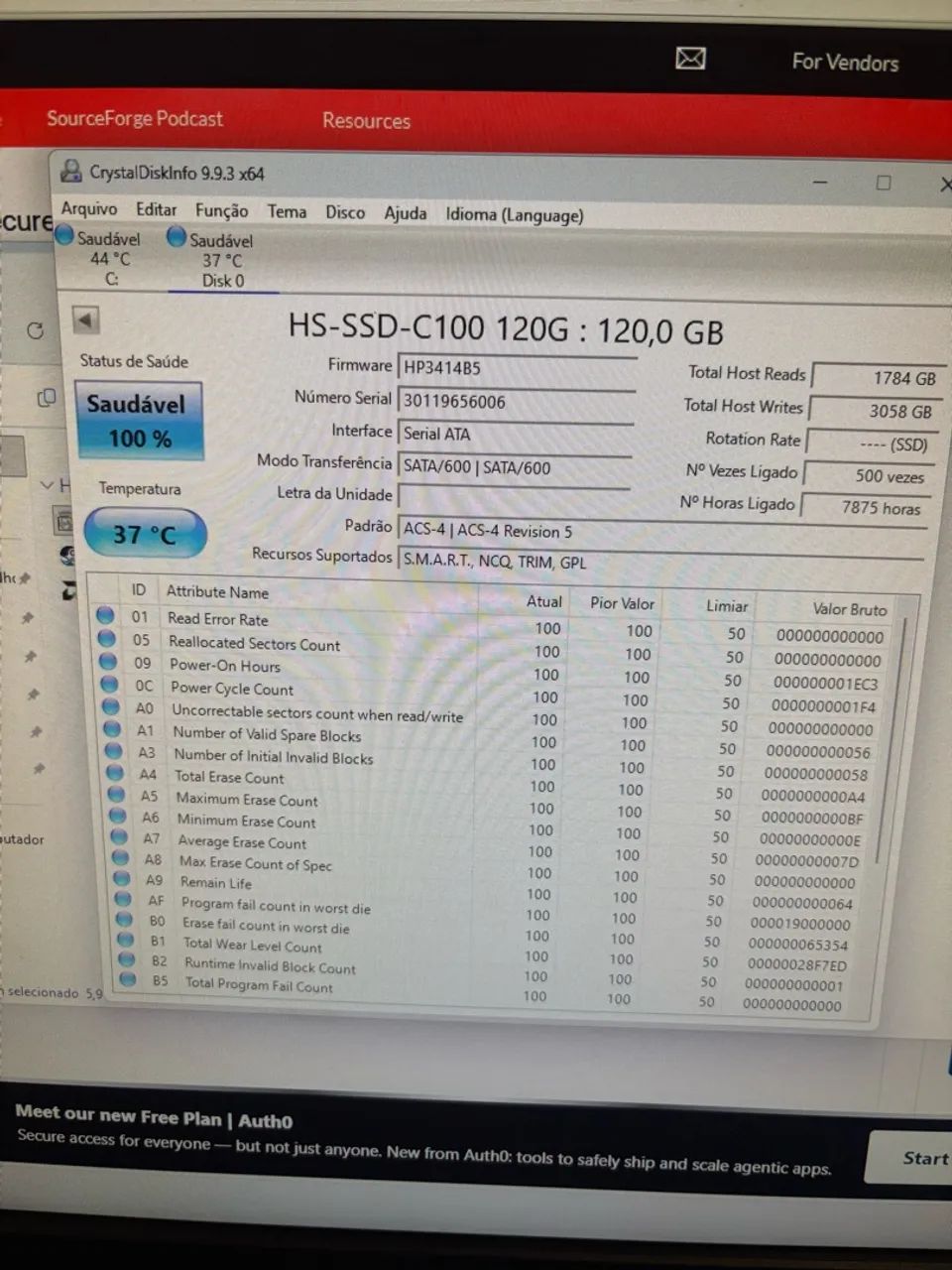The width and height of the screenshot is (952, 1270).
Task: Click the Firmware field HP3414B5
Action: pyautogui.click(x=516, y=368)
